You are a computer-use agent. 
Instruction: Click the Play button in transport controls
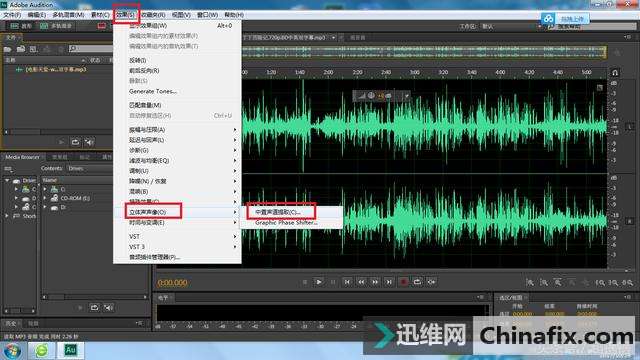319,282
